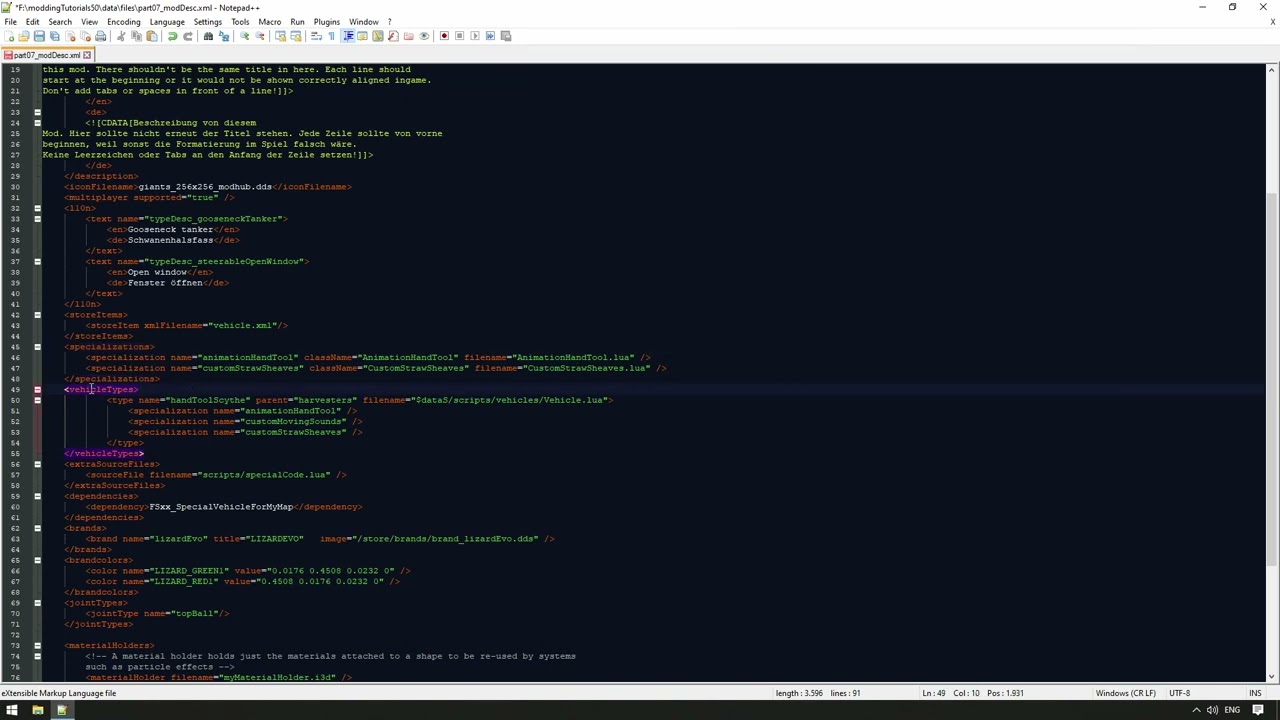This screenshot has height=720, width=1280.
Task: Click the scrollbar up arrow
Action: [1271, 69]
